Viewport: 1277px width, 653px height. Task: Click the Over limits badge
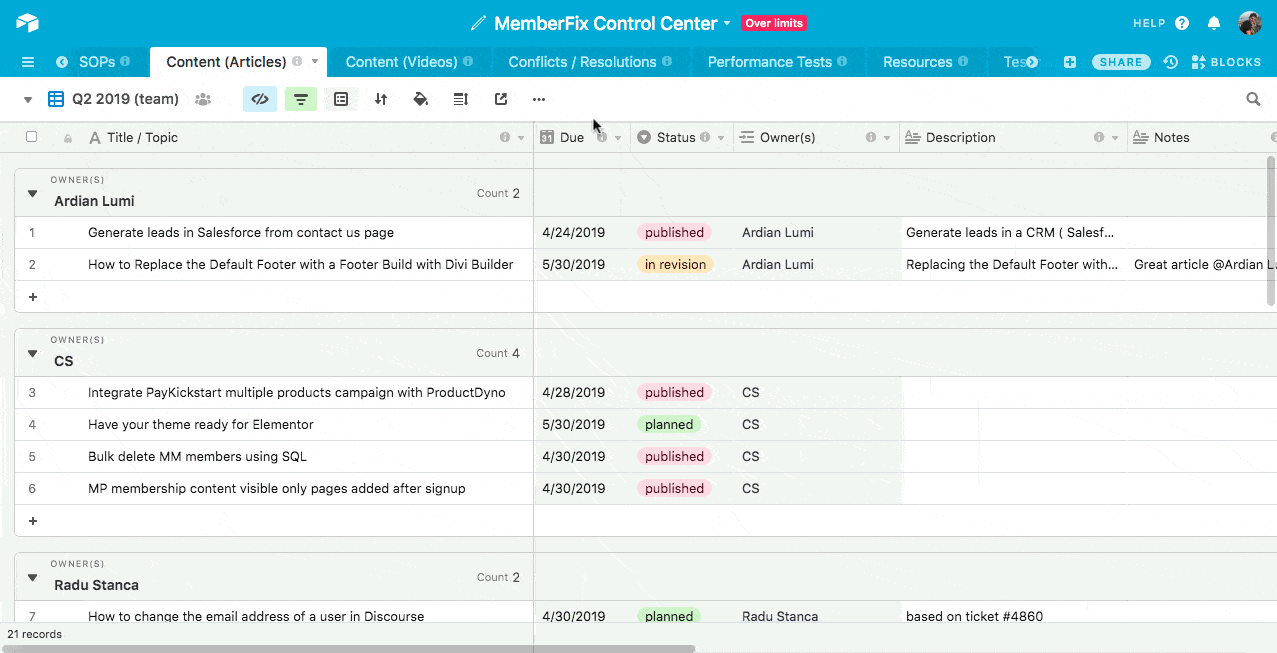pos(774,23)
